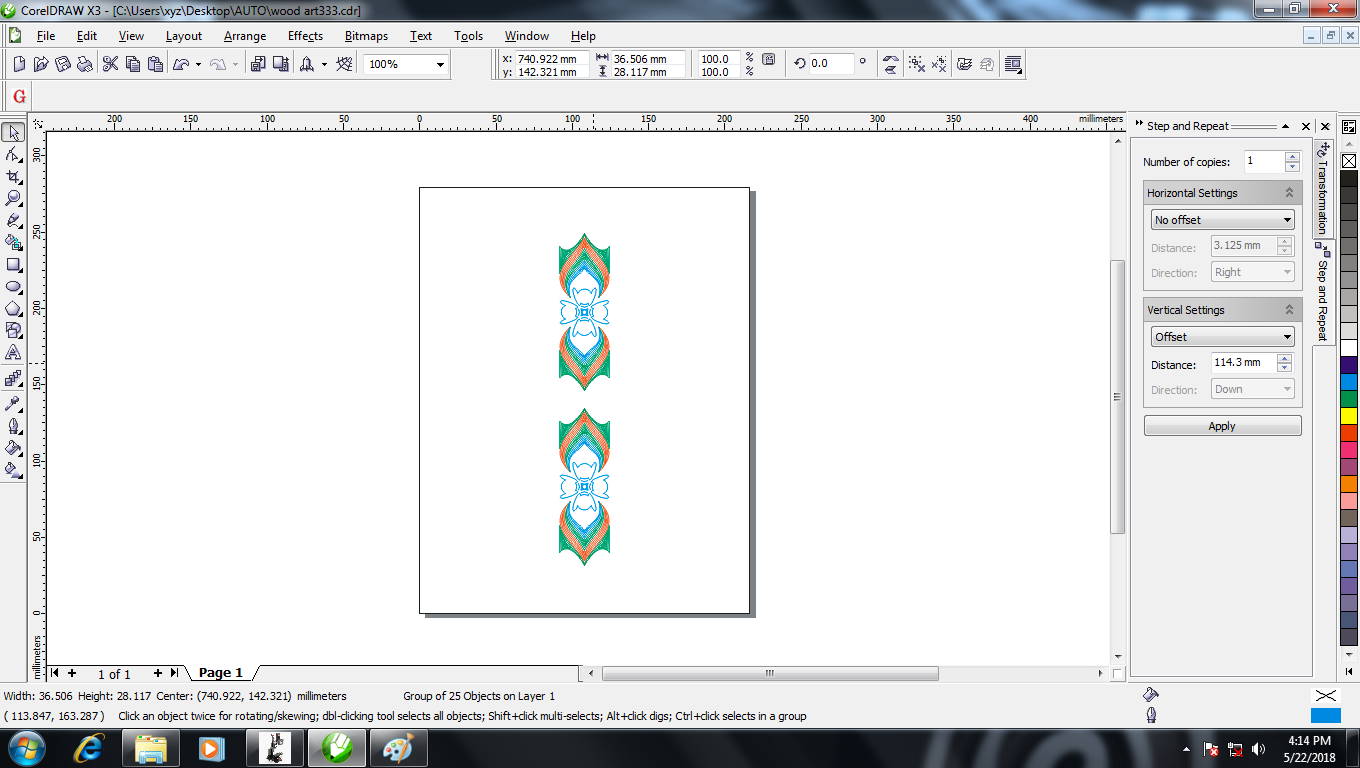Viewport: 1360px width, 768px height.
Task: Select the Interactive Blend tool
Action: click(x=14, y=380)
